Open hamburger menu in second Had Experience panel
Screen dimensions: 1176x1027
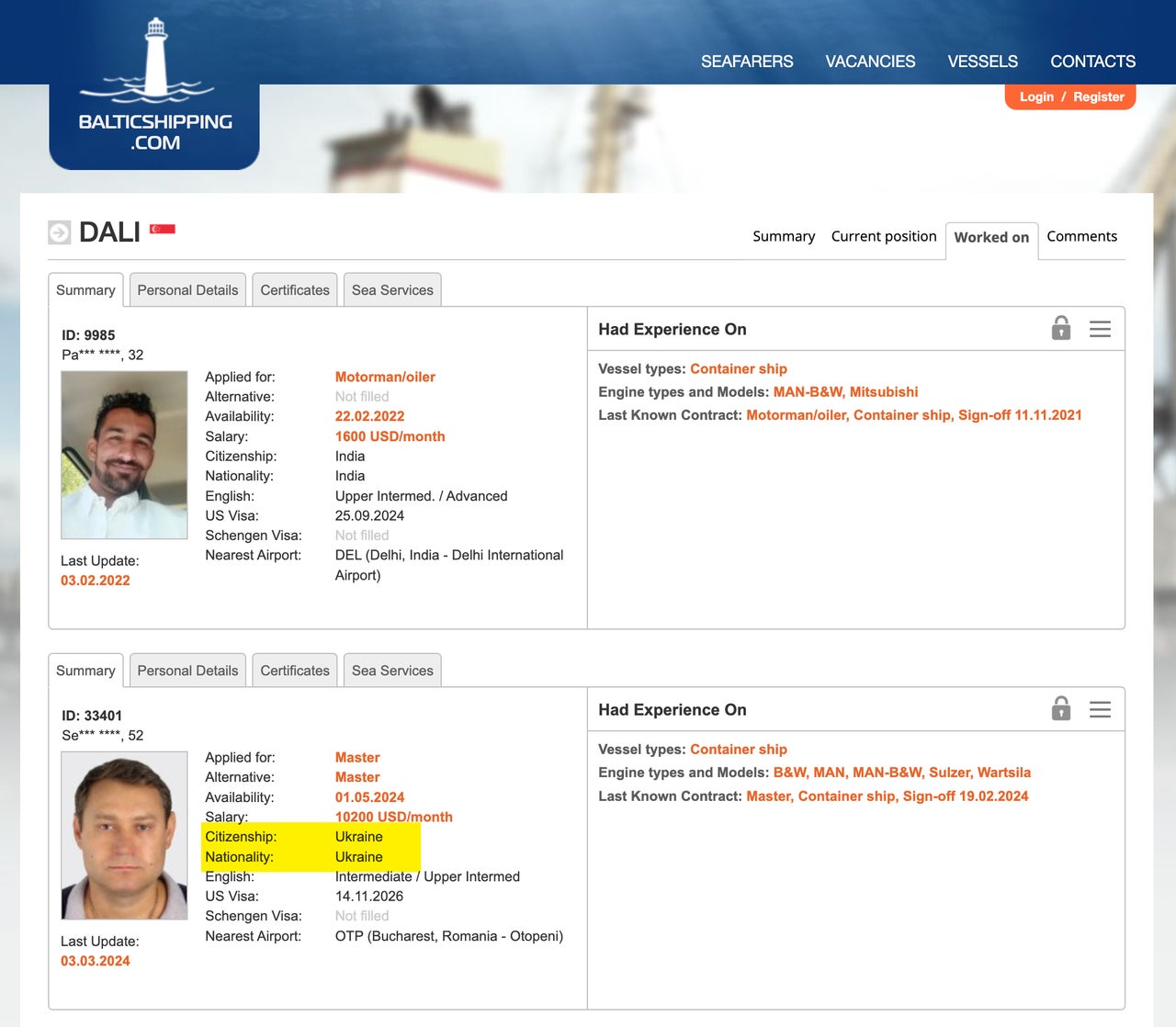(x=1100, y=710)
